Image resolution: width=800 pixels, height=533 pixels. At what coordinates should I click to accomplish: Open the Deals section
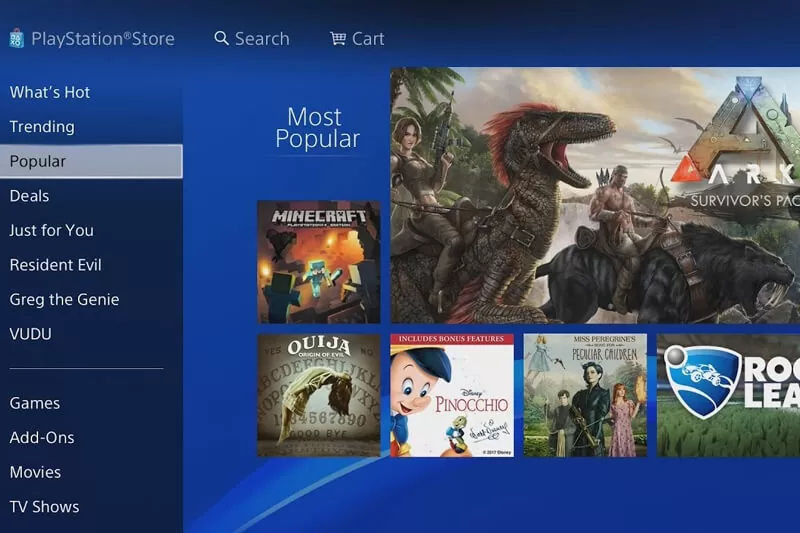pos(30,196)
